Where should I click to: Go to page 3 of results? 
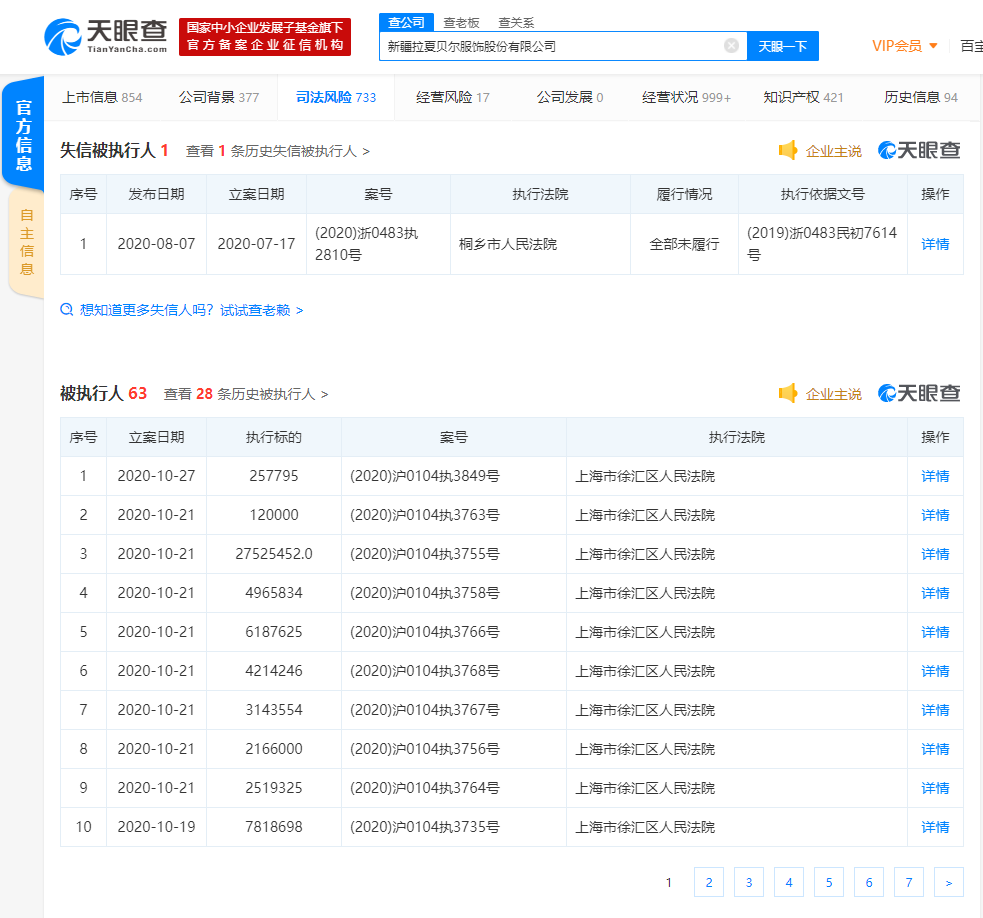pos(749,882)
